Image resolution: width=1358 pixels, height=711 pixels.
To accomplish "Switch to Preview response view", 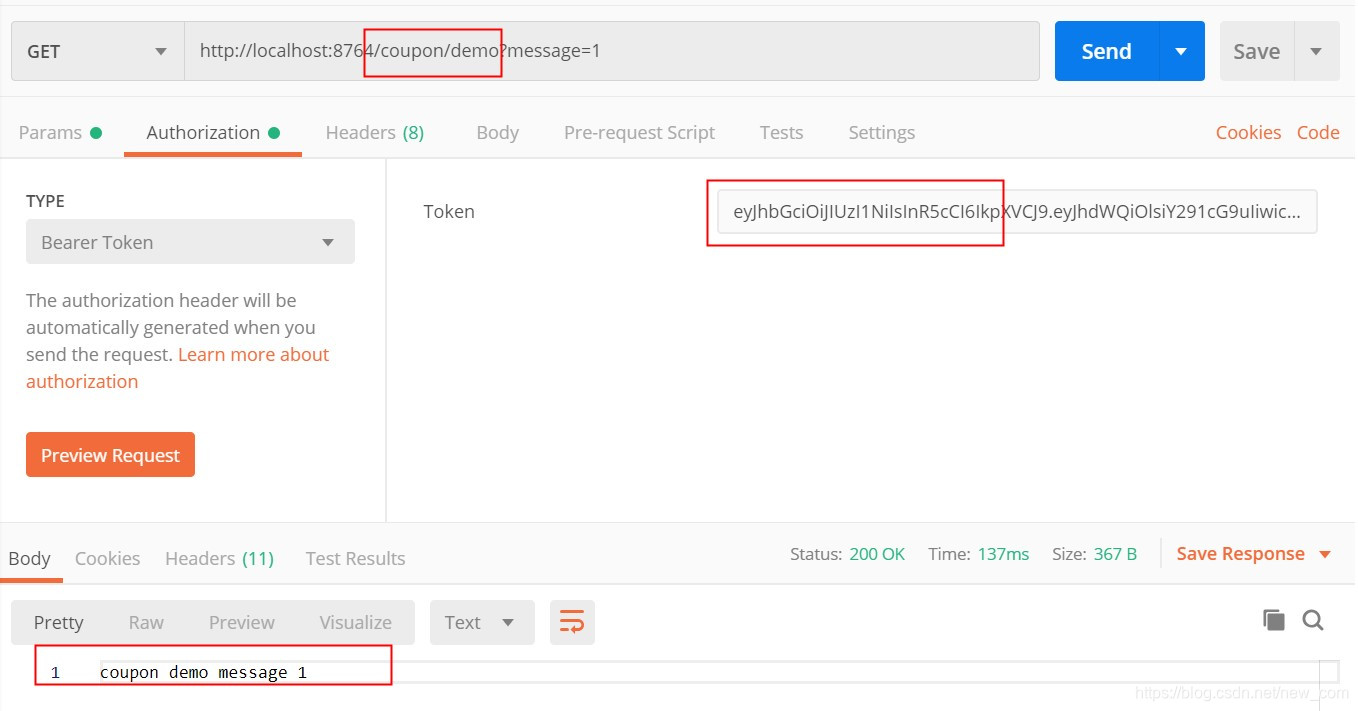I will pyautogui.click(x=241, y=622).
